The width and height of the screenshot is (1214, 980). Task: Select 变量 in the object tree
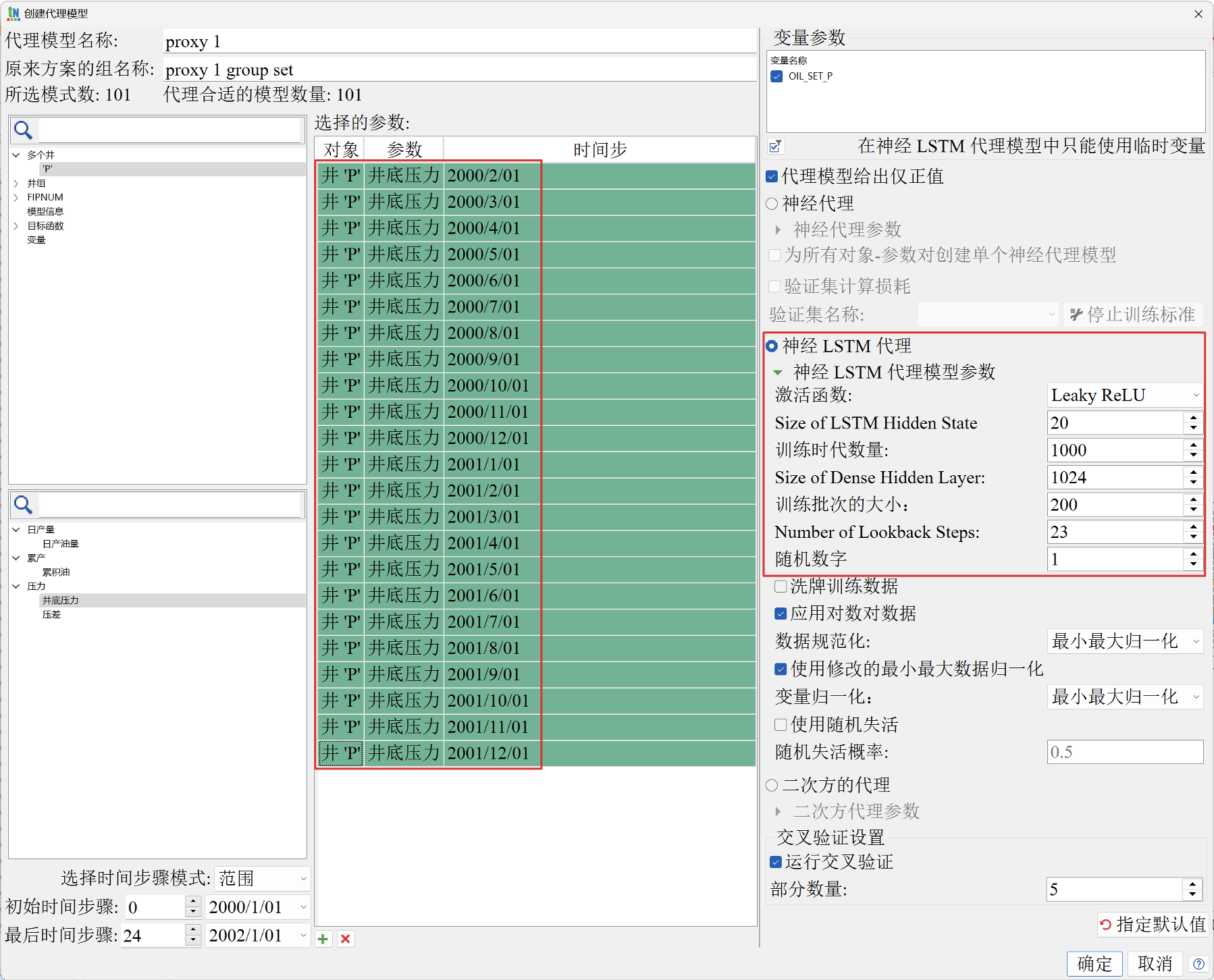pos(36,240)
